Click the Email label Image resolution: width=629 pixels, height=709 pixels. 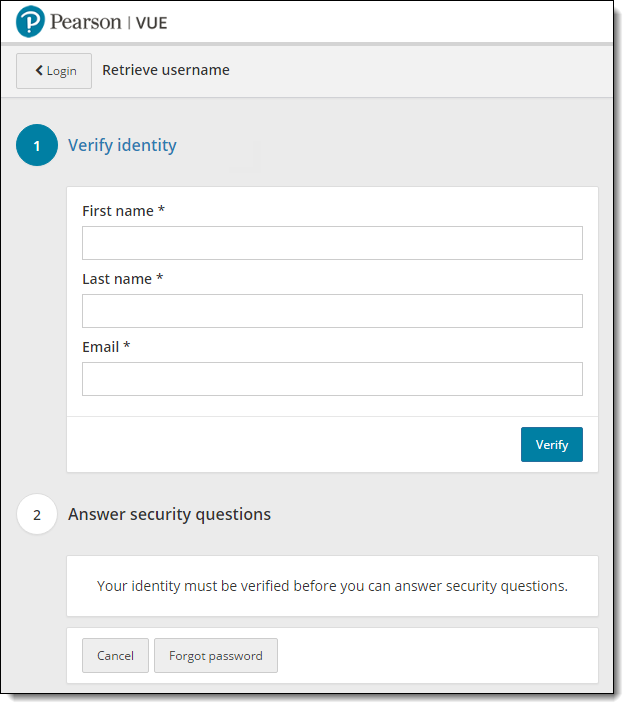coord(107,349)
